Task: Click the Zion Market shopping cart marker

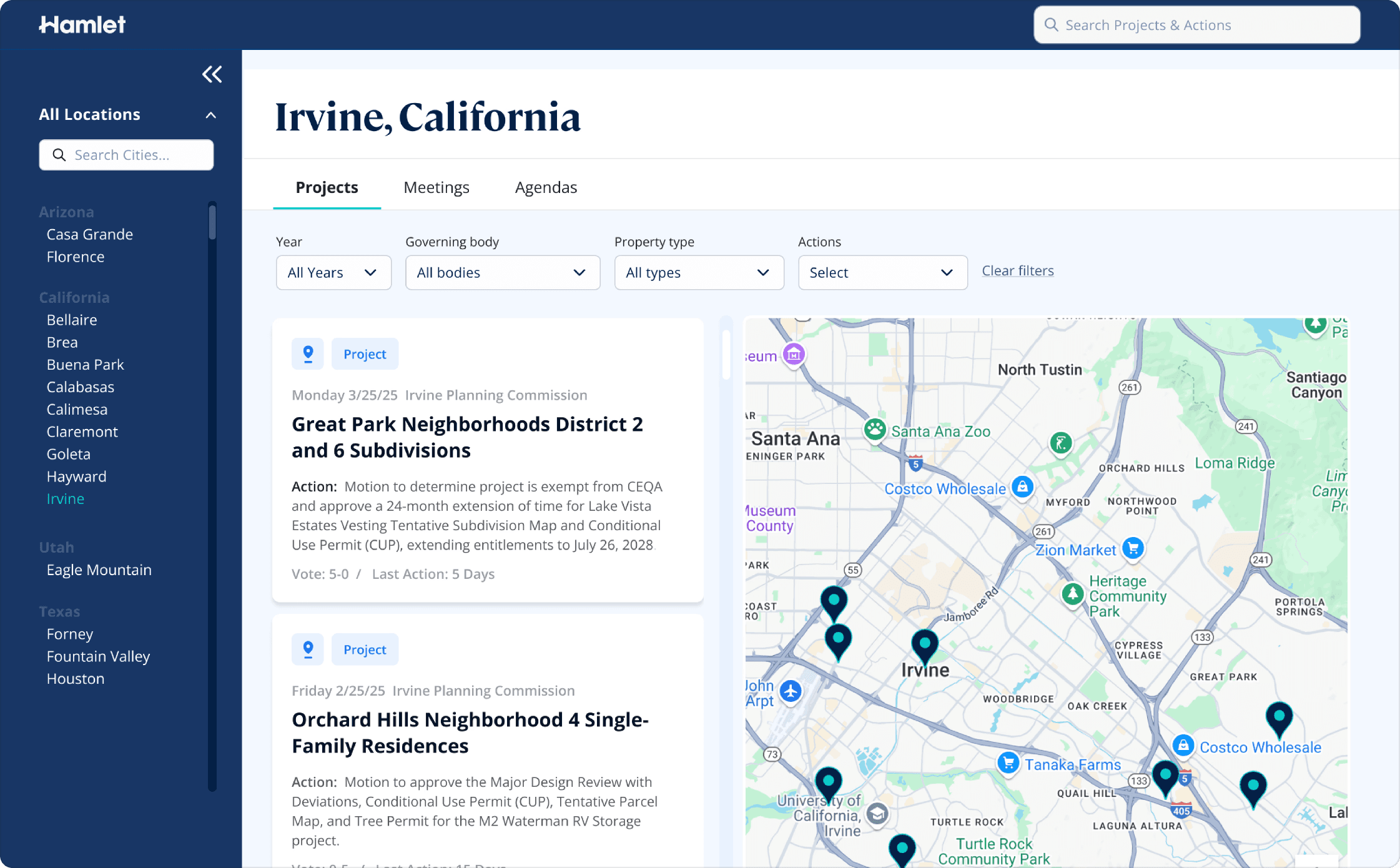Action: 1133,548
